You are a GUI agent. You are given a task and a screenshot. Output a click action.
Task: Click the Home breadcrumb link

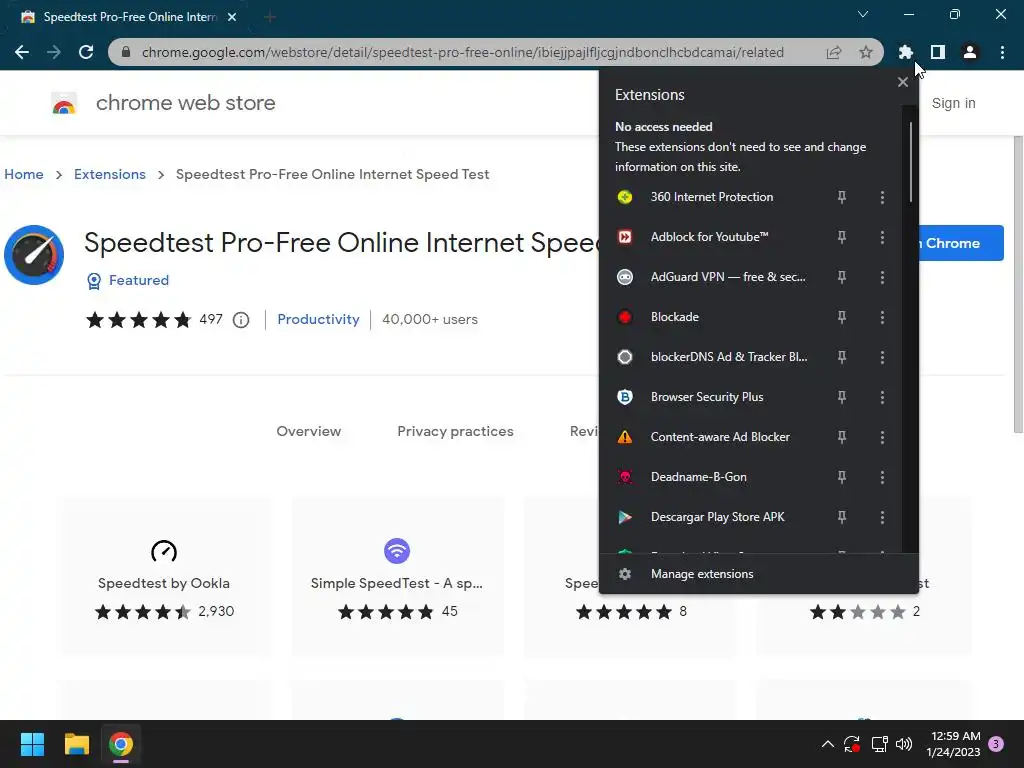[24, 174]
